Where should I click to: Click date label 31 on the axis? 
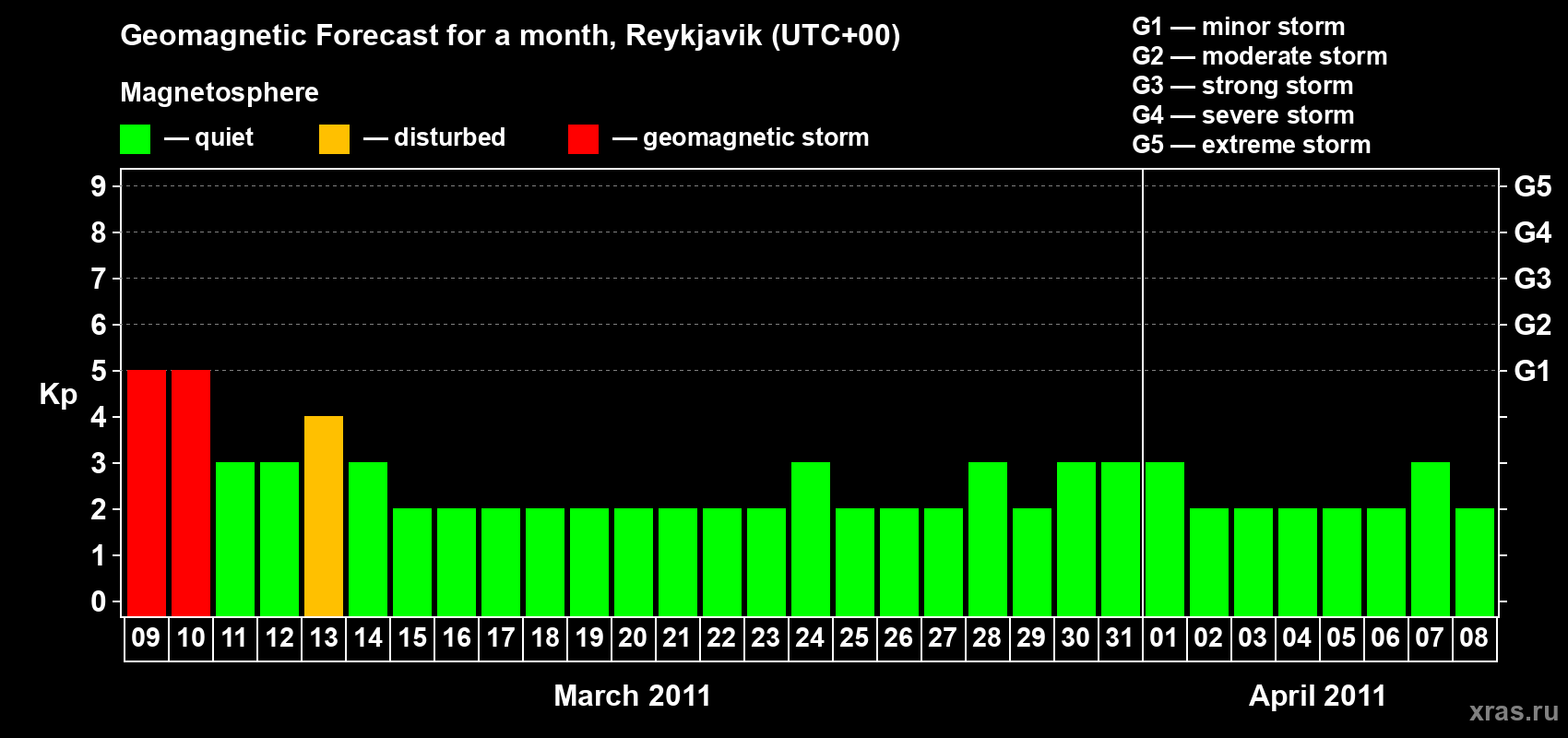1120,637
